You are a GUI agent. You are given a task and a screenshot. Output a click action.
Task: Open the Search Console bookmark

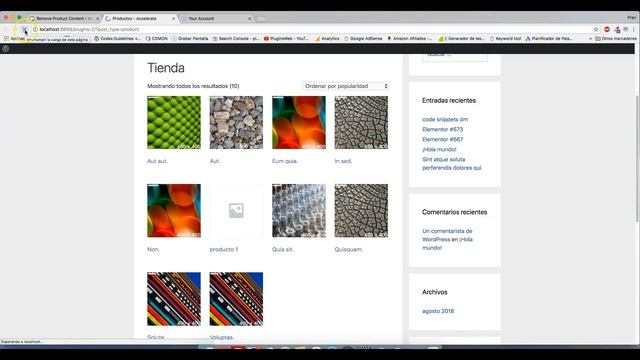(x=236, y=38)
